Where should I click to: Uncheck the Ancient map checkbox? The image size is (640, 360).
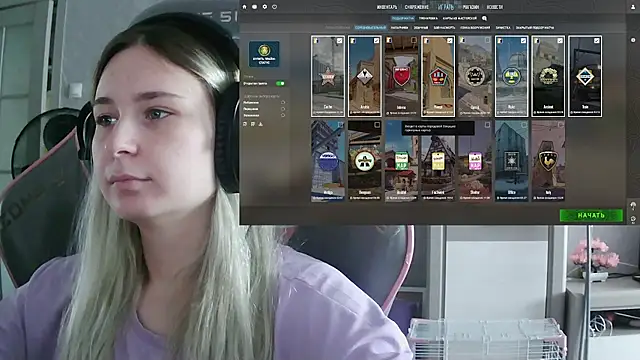coord(560,41)
